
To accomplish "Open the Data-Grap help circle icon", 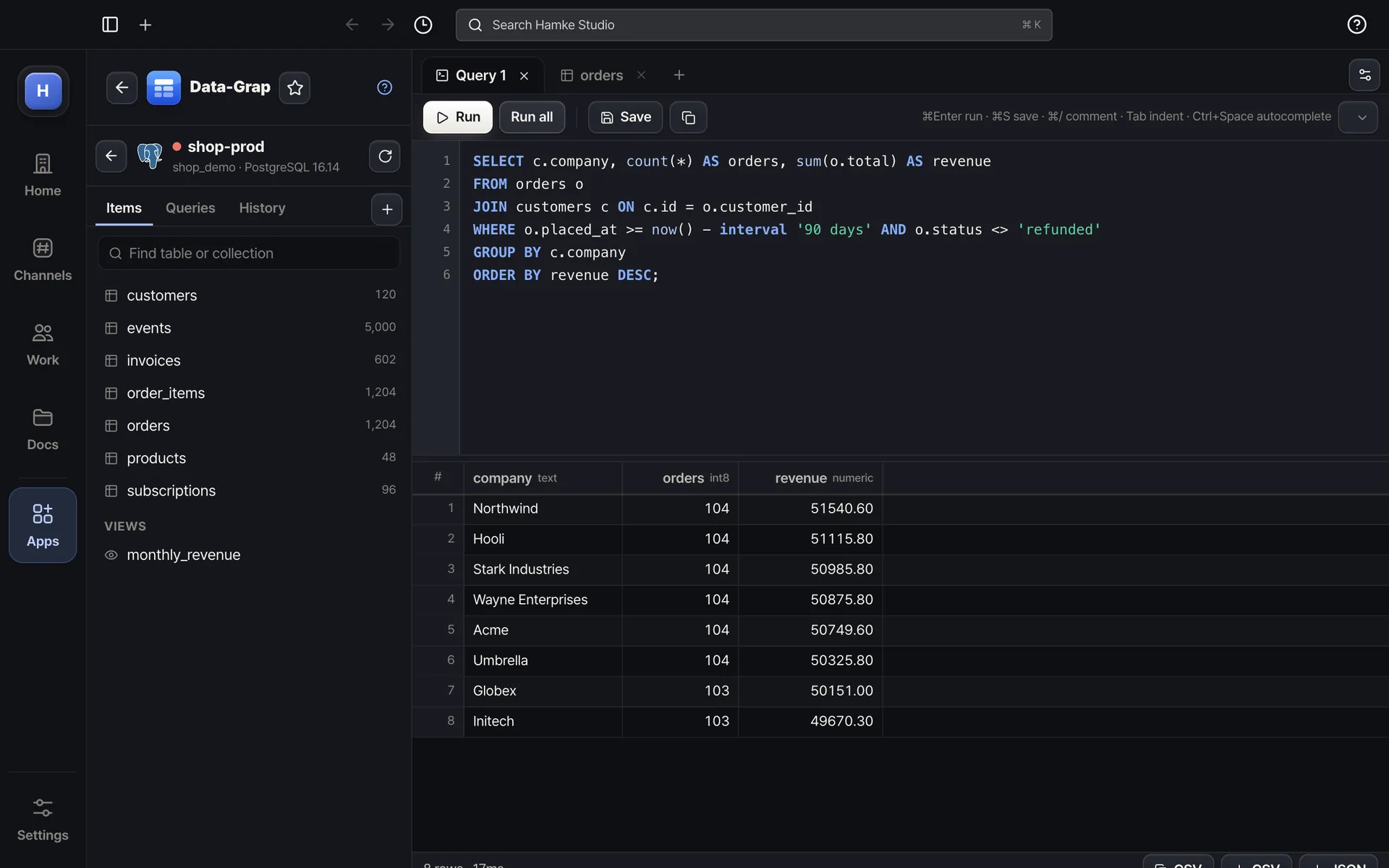I will tap(385, 88).
